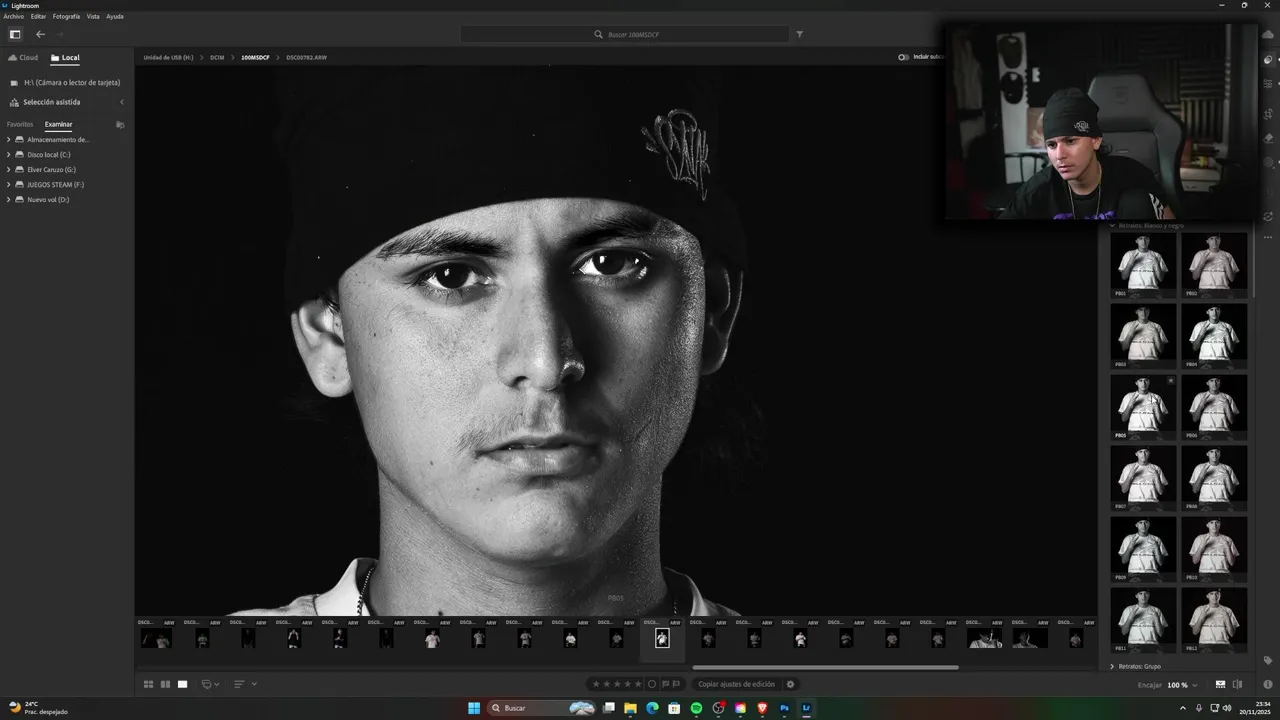
Task: Go to 100MSDCF breadcrumb
Action: click(255, 58)
